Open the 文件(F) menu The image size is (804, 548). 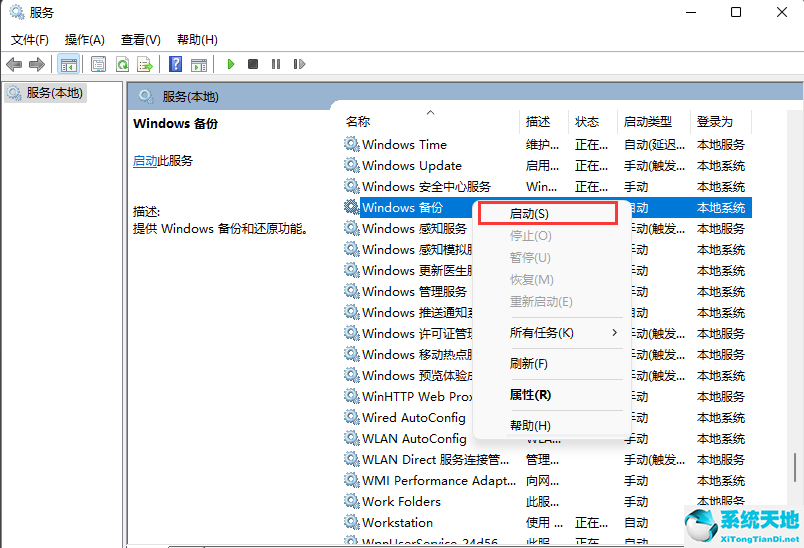(29, 39)
